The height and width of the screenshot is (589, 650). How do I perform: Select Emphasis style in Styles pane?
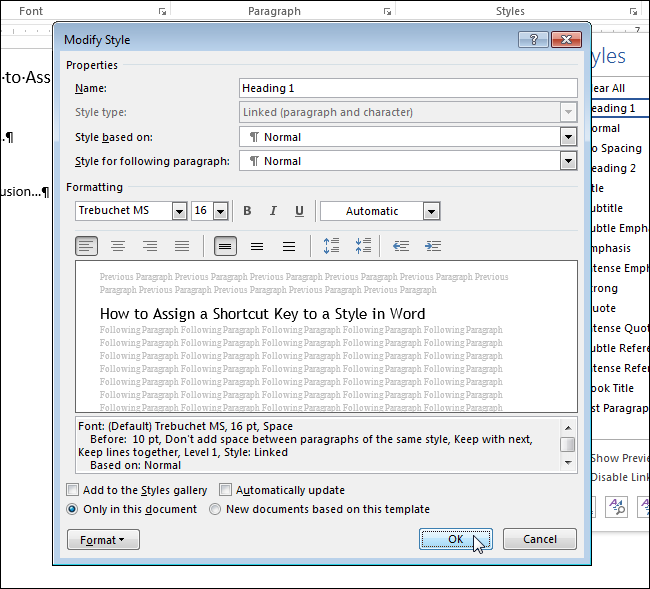tap(620, 248)
